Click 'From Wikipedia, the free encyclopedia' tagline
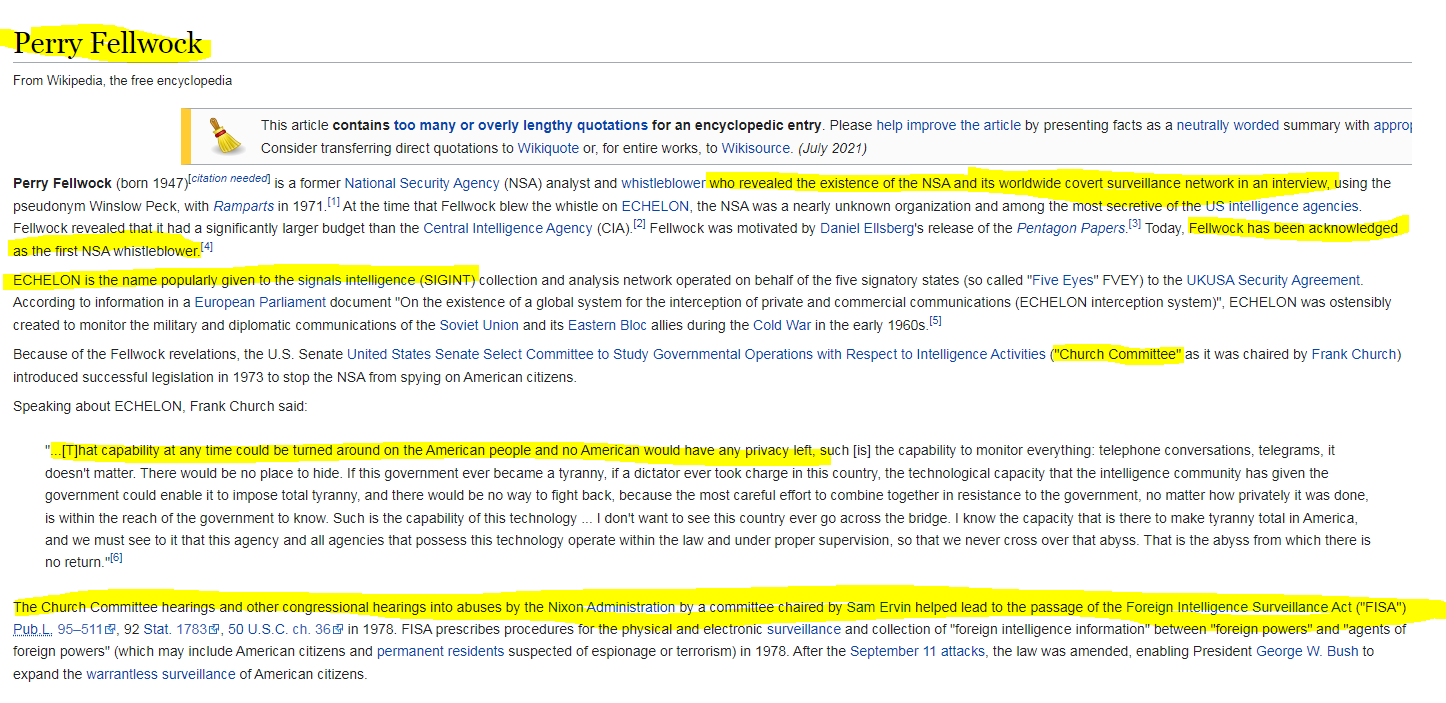Screen dimensions: 1446x703 coord(122,81)
